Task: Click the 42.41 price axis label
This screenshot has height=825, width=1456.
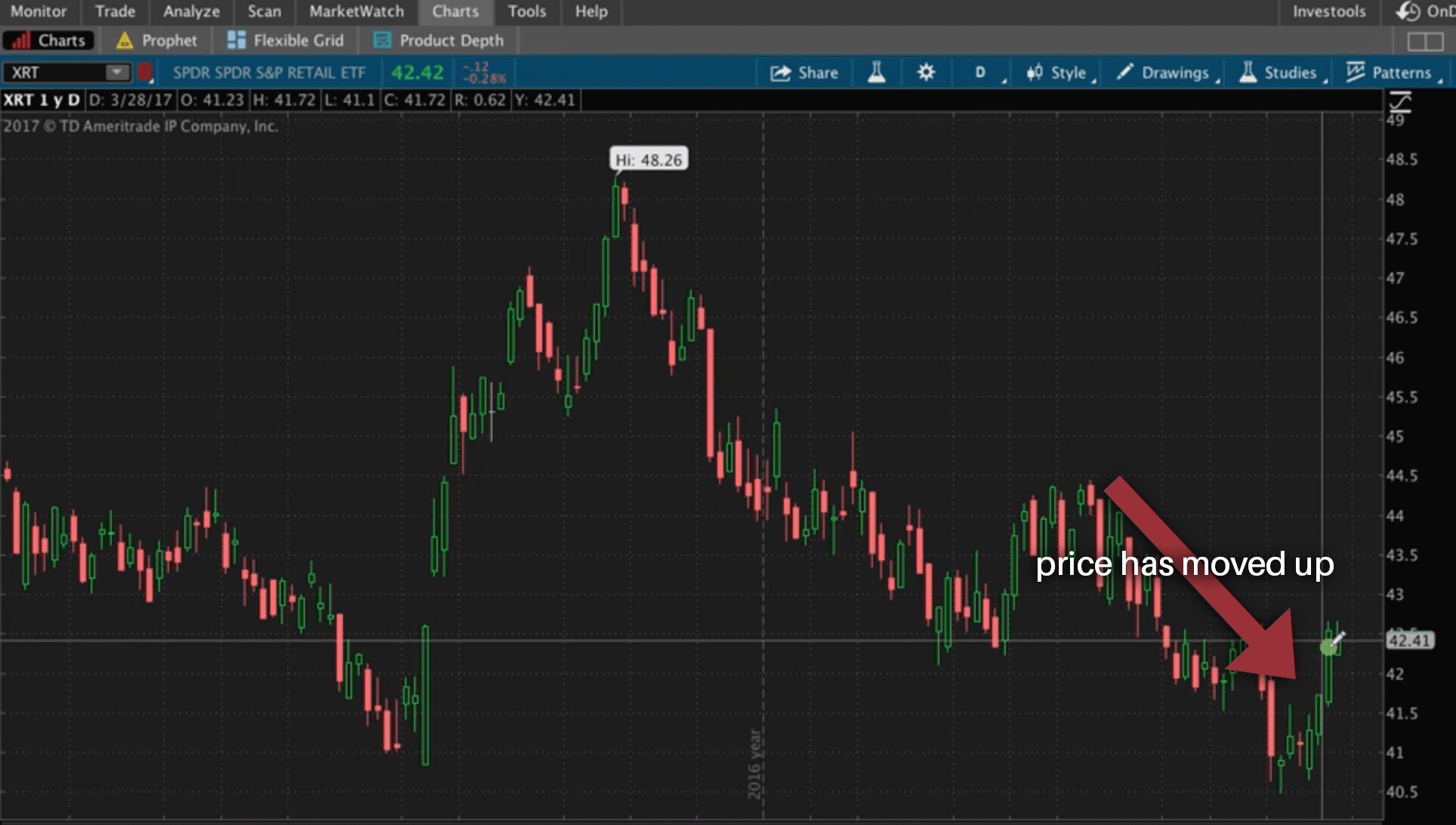Action: tap(1409, 641)
